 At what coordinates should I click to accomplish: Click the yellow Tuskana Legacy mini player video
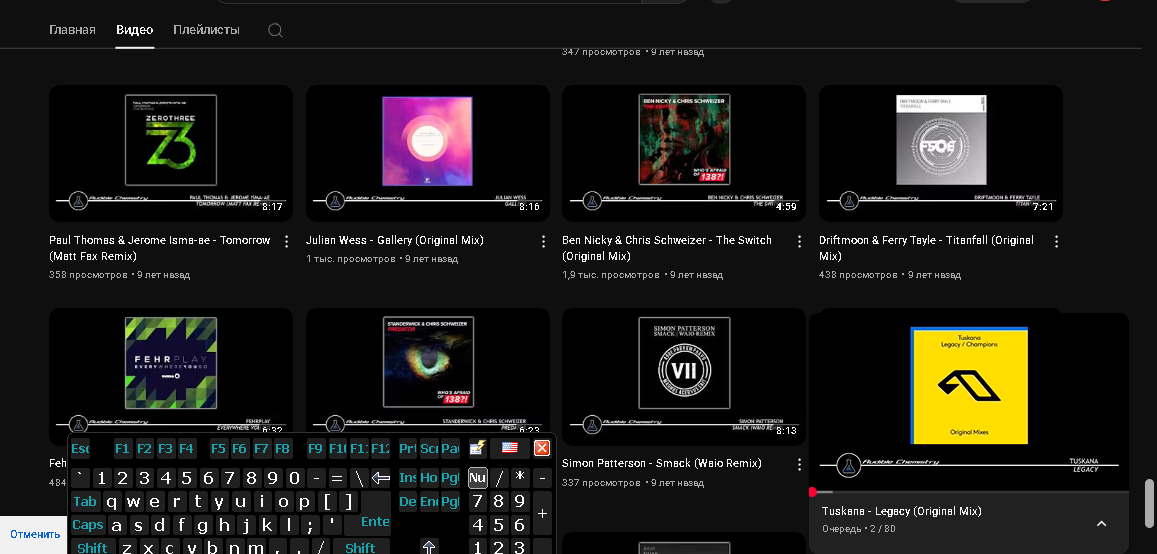(970, 402)
